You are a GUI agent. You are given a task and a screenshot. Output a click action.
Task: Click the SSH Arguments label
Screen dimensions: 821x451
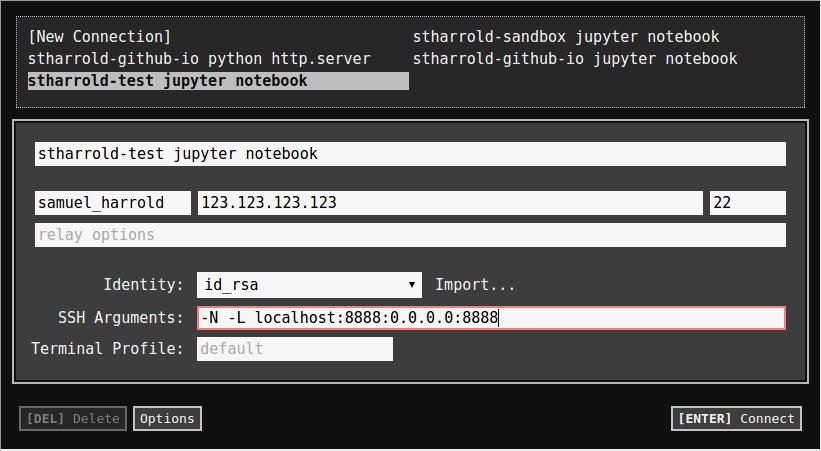tap(121, 318)
